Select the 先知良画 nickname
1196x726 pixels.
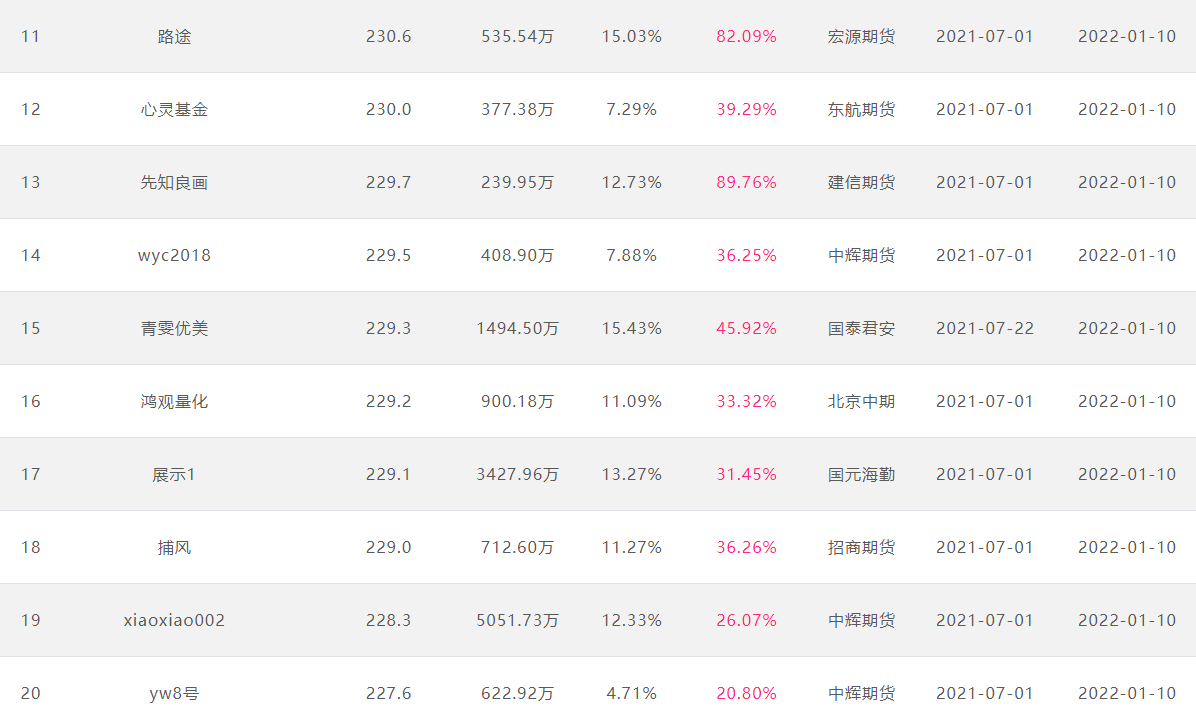[174, 183]
